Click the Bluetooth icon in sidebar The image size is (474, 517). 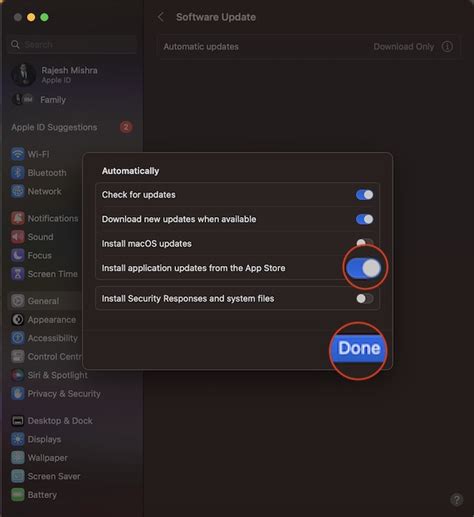[x=18, y=173]
